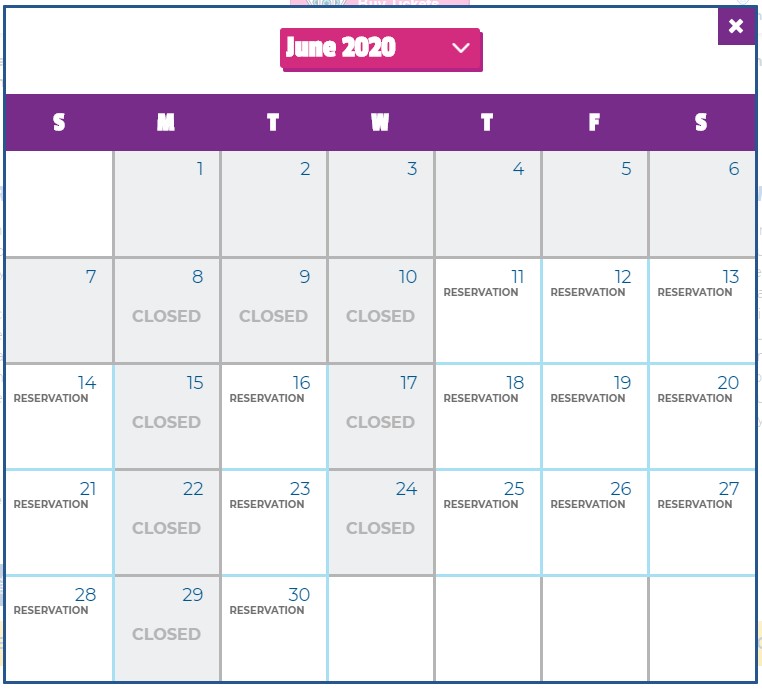Click the dropdown chevron beside June 2020

[461, 48]
